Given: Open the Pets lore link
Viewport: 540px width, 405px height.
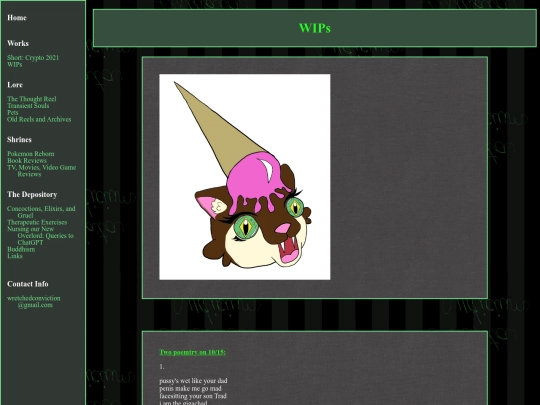Looking at the screenshot, I should tap(13, 112).
